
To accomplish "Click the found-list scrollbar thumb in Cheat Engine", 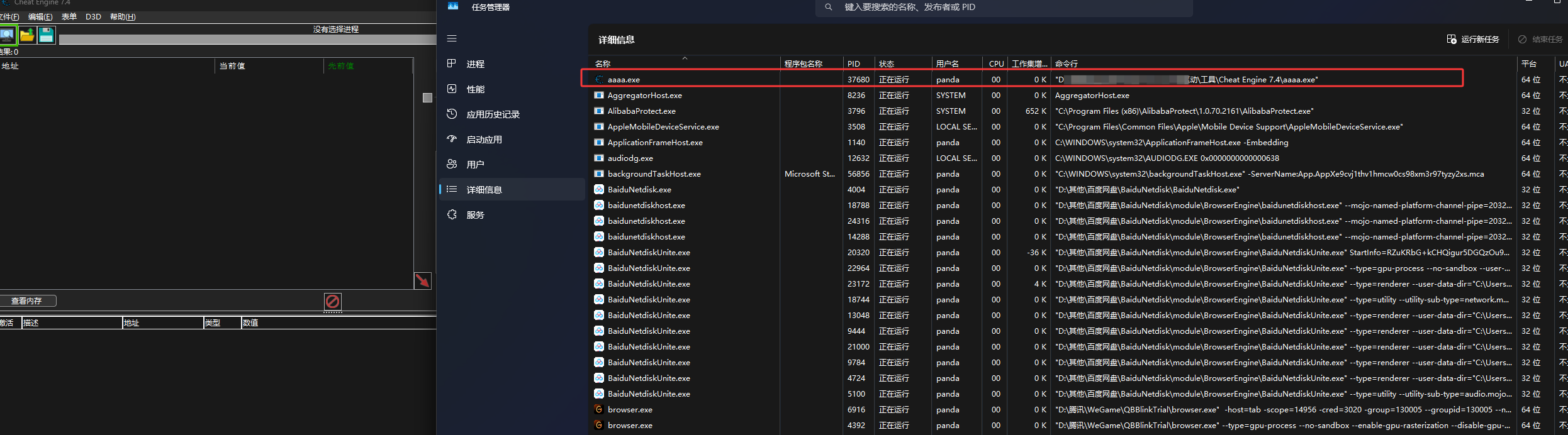I will (427, 97).
